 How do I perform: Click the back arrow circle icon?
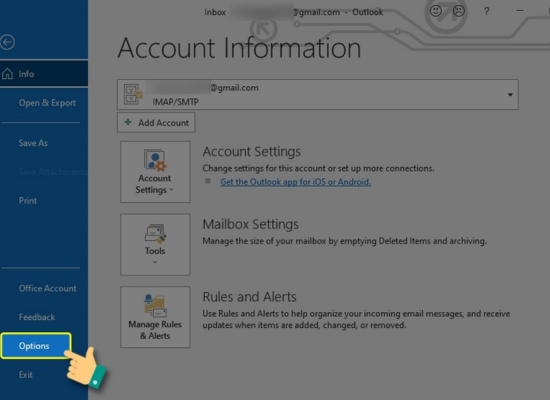pos(7,42)
